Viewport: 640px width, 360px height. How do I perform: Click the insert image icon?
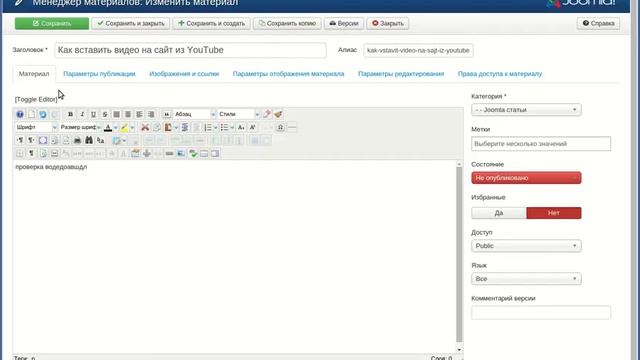click(181, 153)
